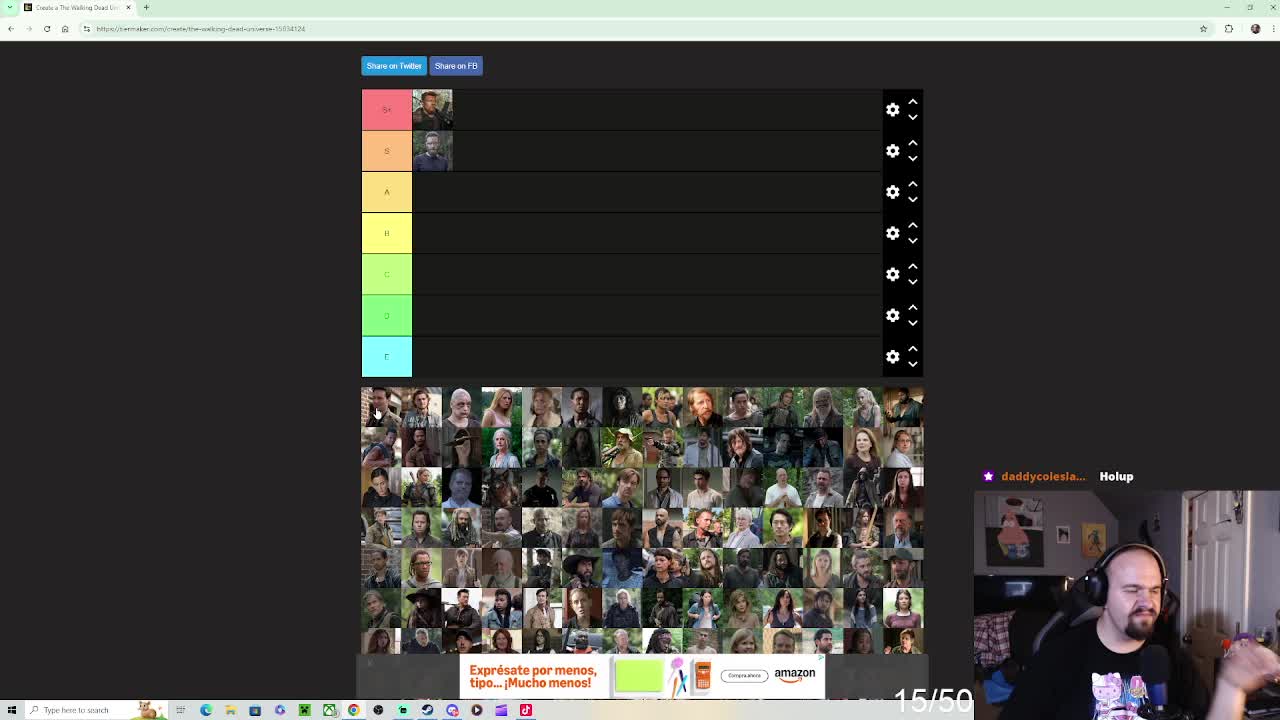This screenshot has height=720, width=1280.
Task: Reload the page with refresh icon
Action: [47, 28]
